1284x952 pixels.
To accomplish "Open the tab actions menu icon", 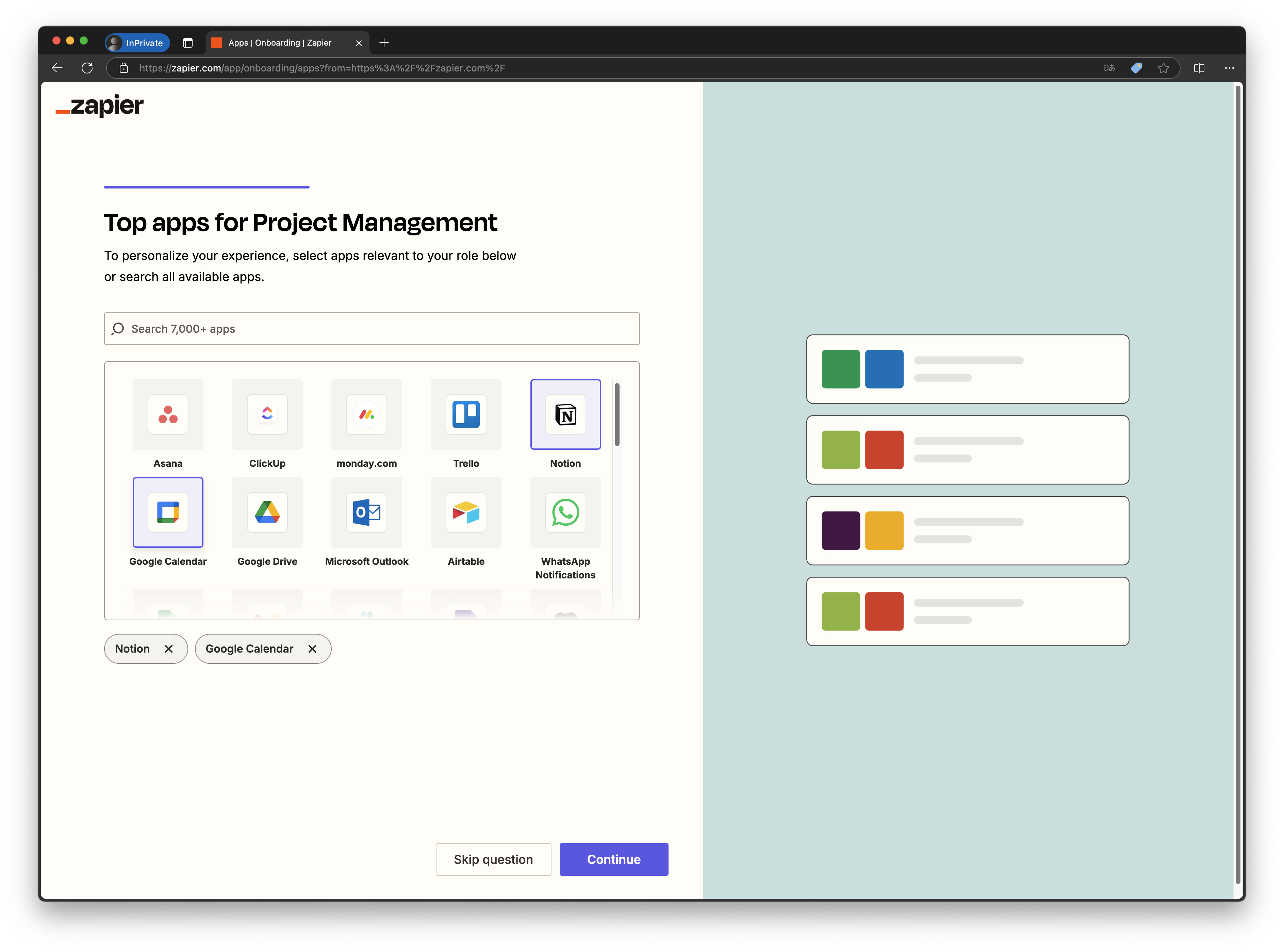I will click(188, 43).
